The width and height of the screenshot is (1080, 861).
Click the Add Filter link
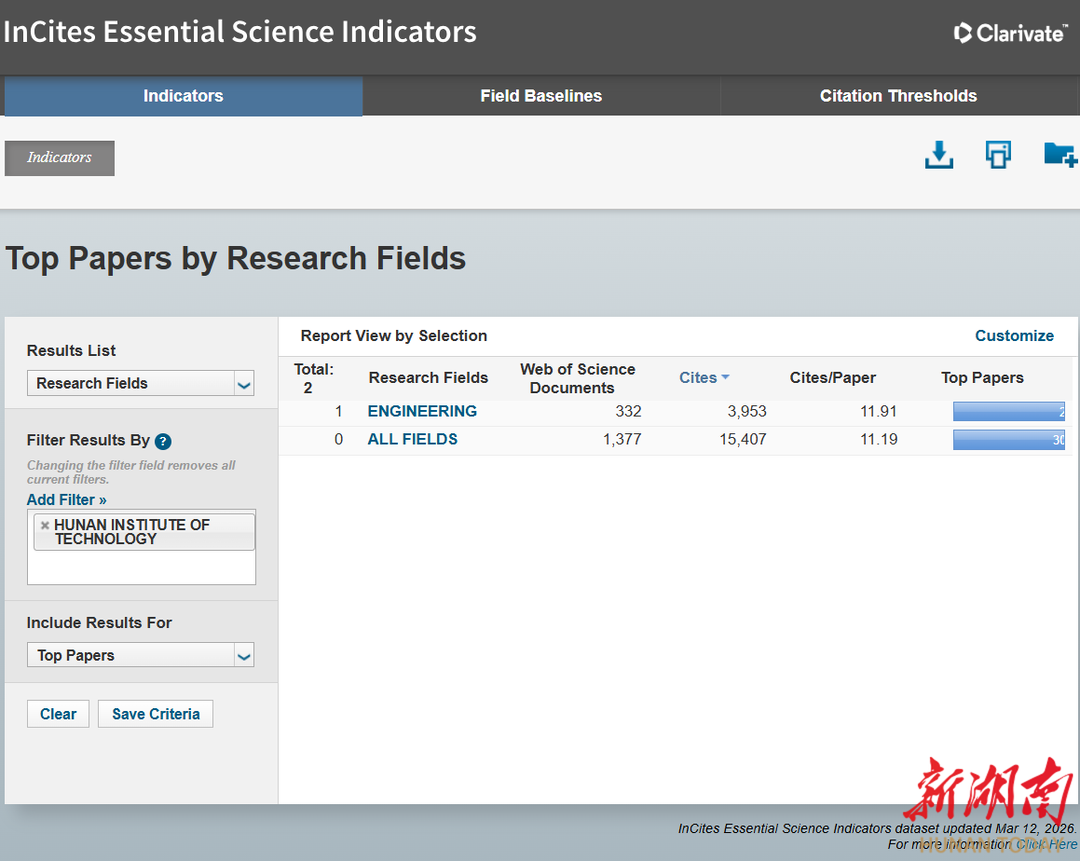[66, 500]
